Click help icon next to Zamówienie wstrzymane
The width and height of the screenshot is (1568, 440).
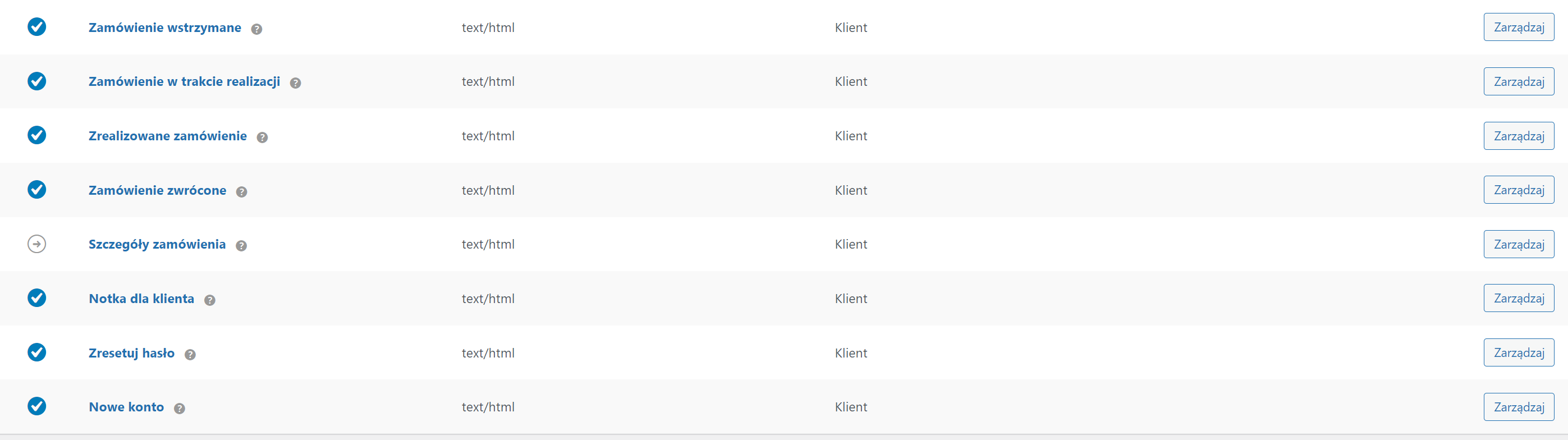click(x=257, y=29)
